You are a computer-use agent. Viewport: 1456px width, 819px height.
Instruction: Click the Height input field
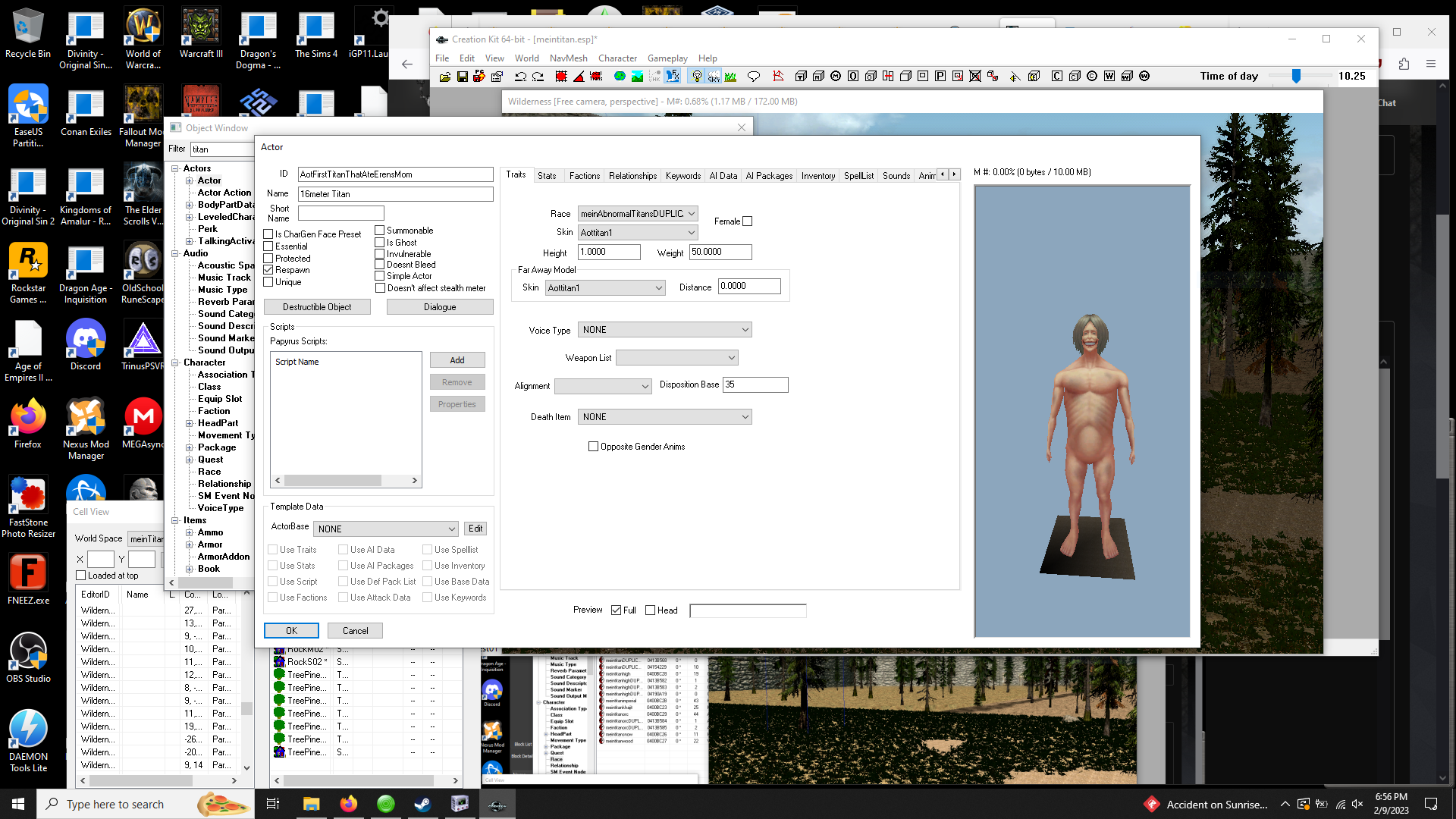coord(609,252)
